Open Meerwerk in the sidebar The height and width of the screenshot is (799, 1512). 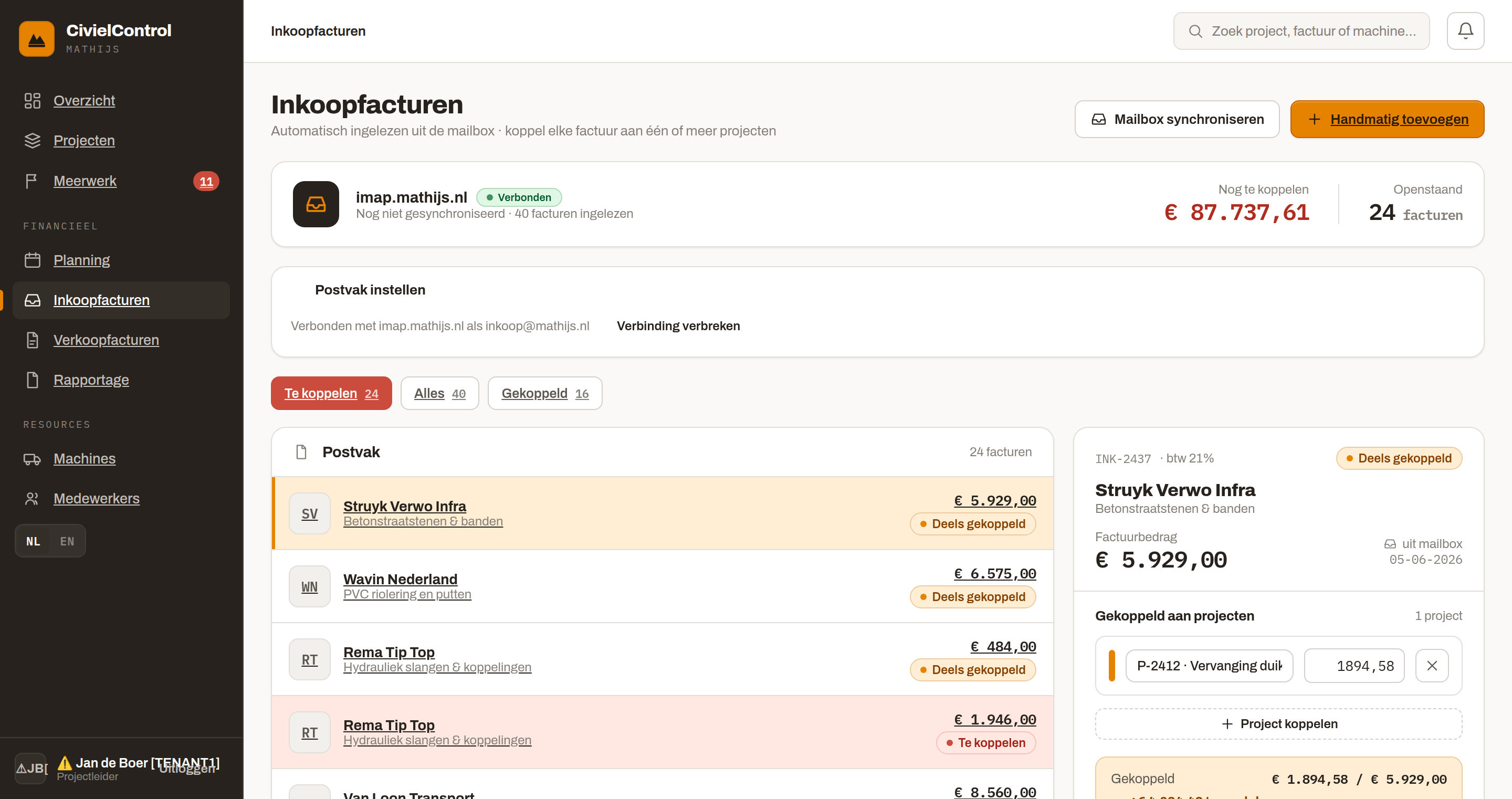(121, 181)
